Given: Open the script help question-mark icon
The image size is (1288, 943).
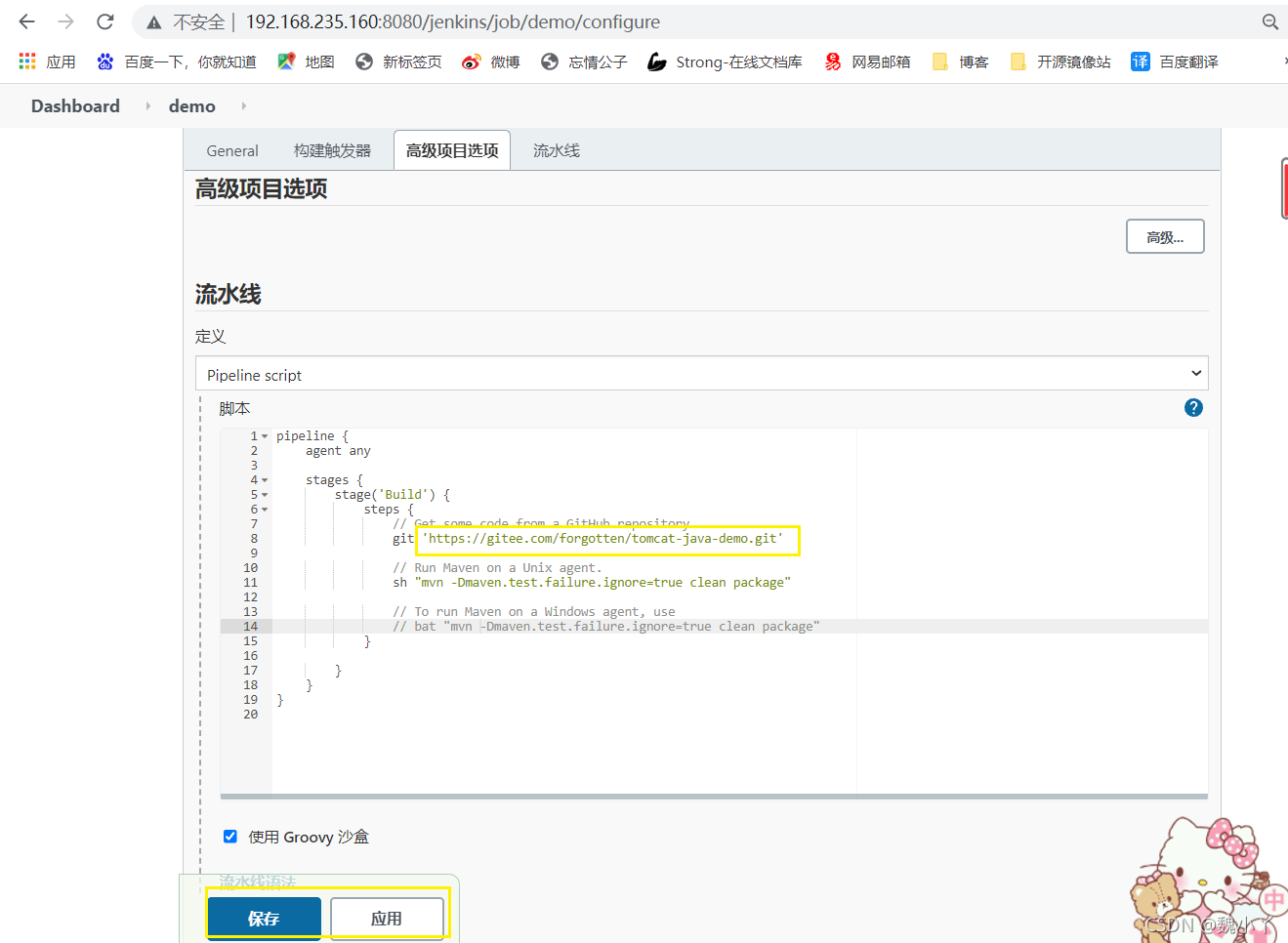Looking at the screenshot, I should (1193, 408).
